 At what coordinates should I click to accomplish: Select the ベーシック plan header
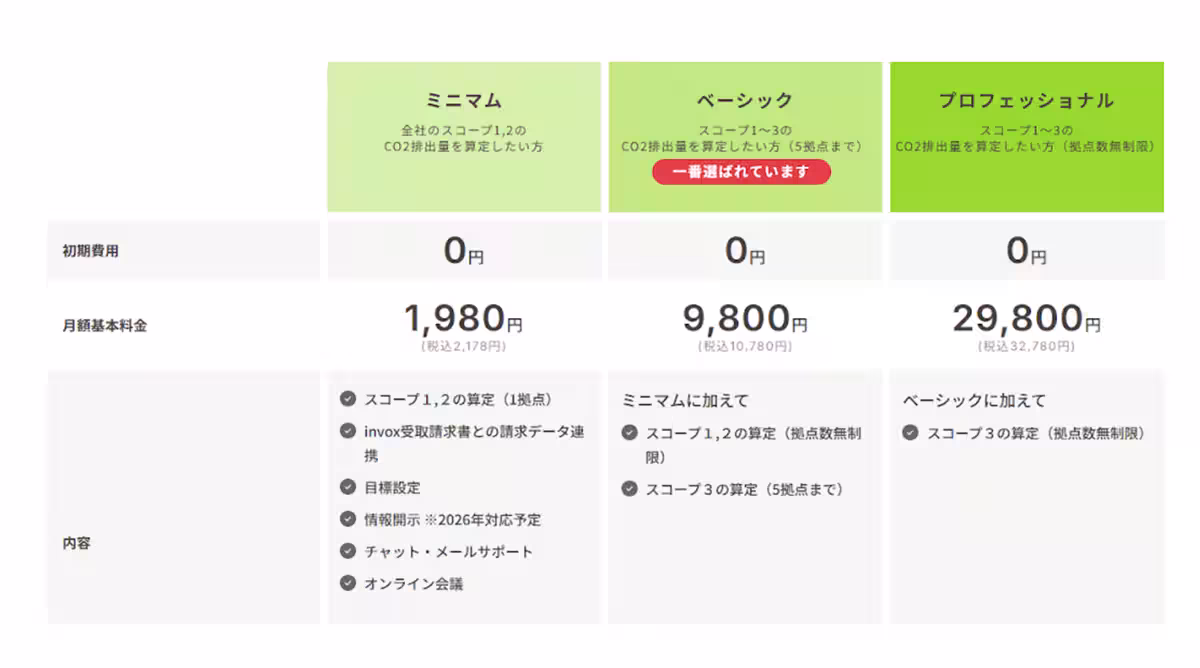(745, 101)
